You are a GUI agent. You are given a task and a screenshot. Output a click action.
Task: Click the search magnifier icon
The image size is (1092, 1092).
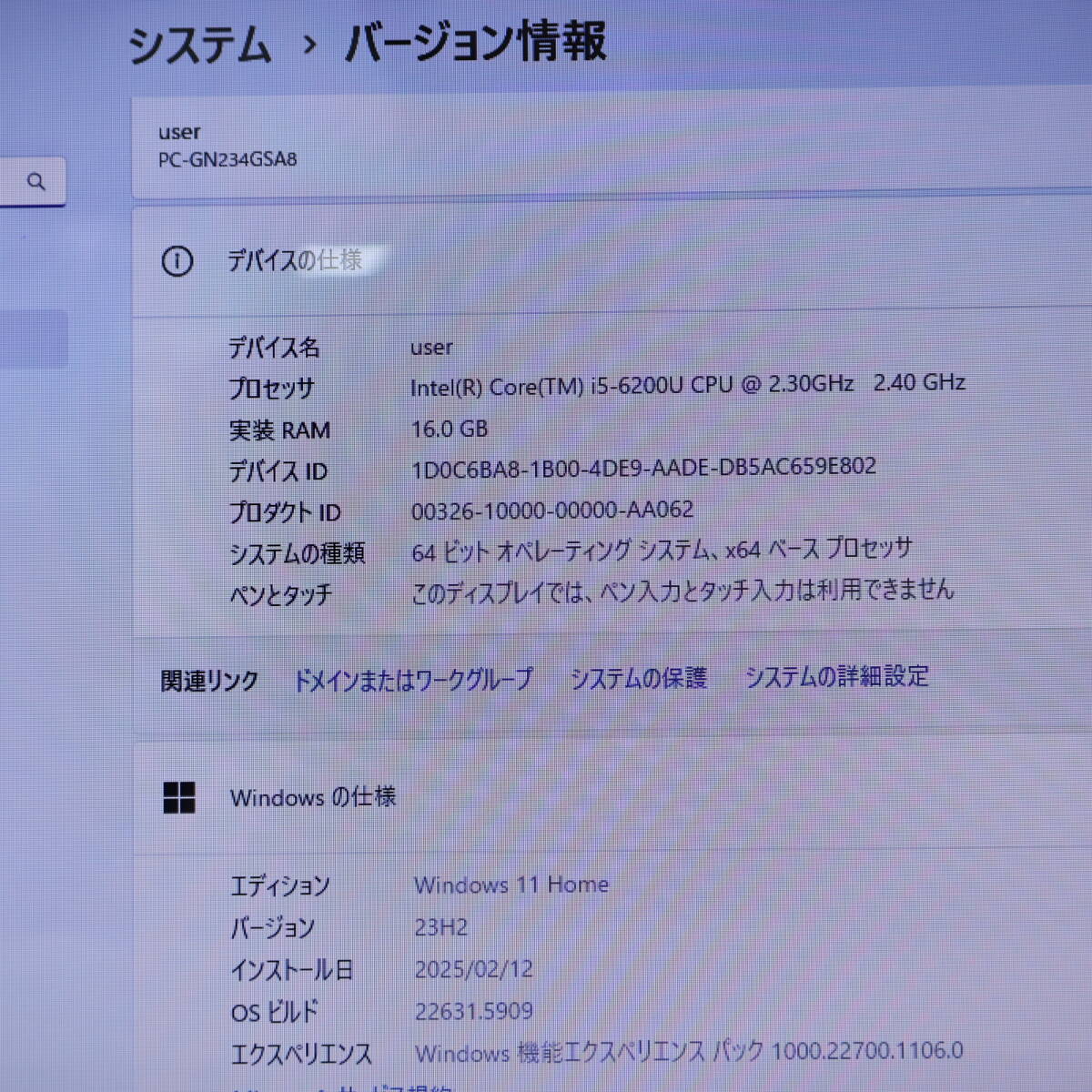pos(36,182)
